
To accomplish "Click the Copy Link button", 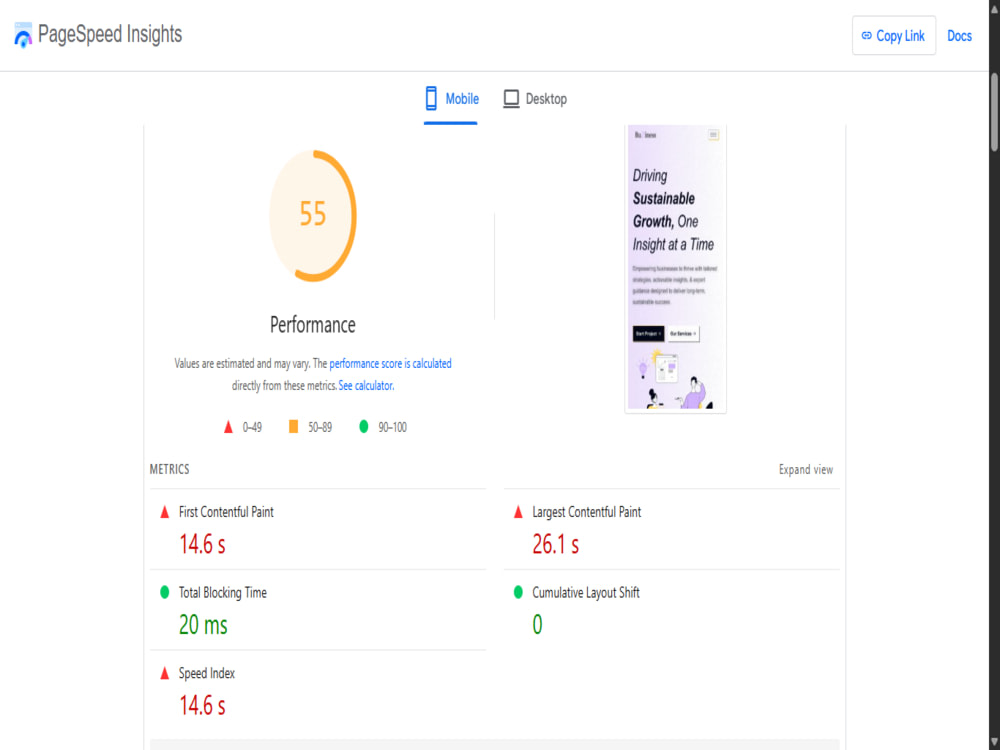I will [x=893, y=36].
